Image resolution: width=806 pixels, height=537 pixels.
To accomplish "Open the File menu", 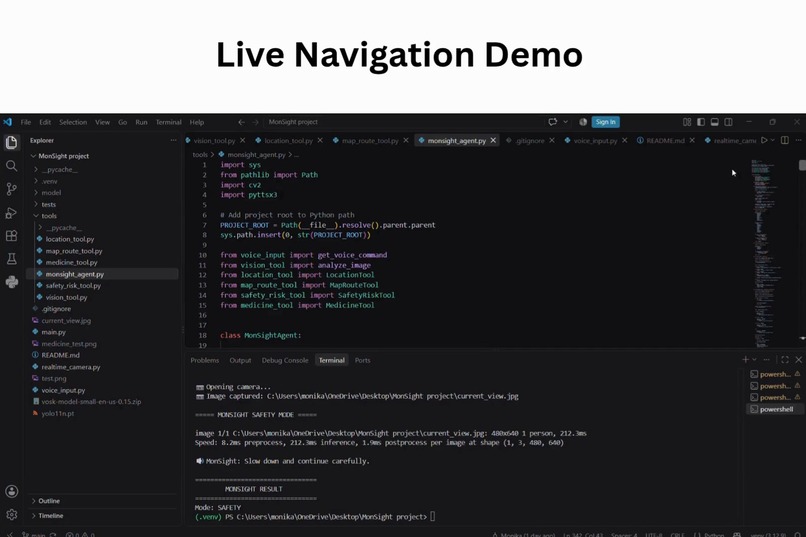I will click(26, 122).
